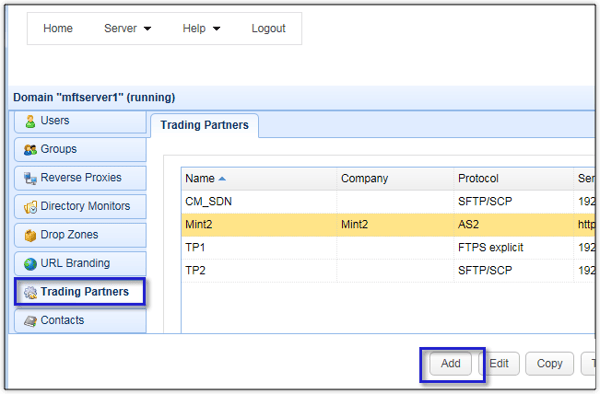The width and height of the screenshot is (600, 394).
Task: Open the URL Branding module
Action: (x=80, y=264)
